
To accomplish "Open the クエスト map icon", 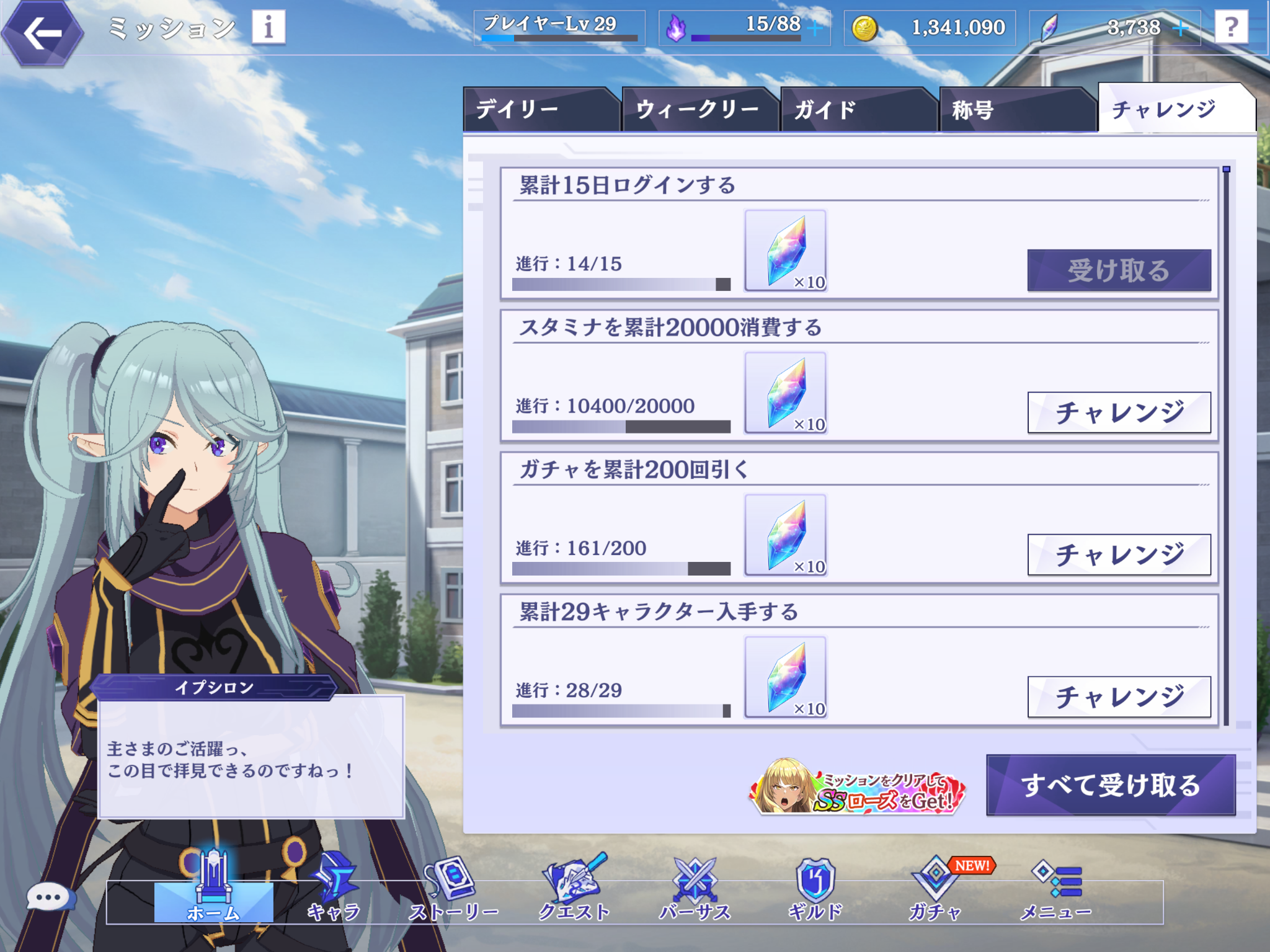I will coord(574,887).
